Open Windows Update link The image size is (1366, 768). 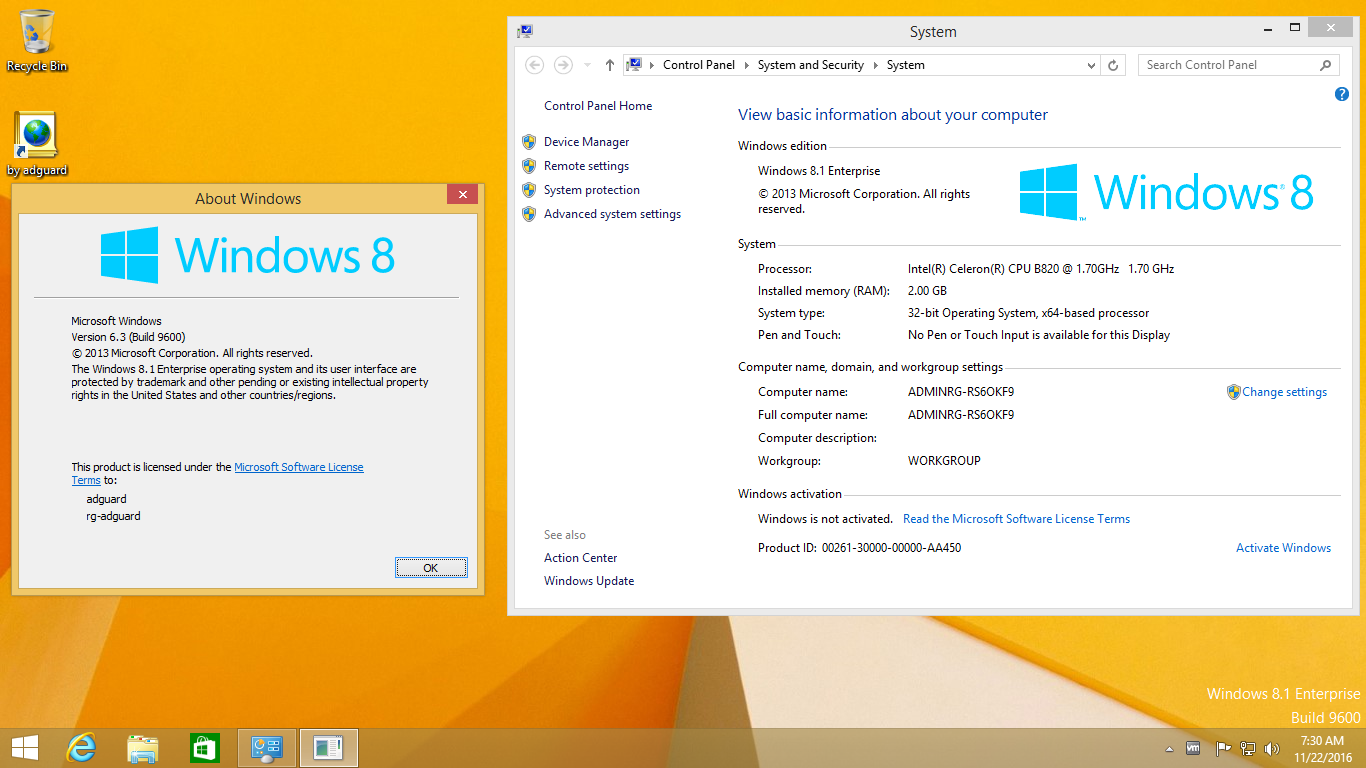589,581
